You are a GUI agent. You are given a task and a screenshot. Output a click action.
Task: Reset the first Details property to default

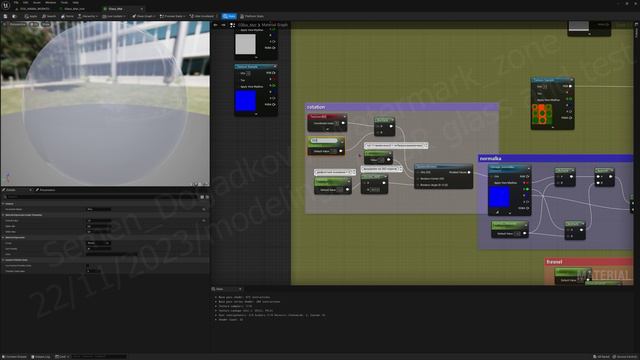point(204,209)
